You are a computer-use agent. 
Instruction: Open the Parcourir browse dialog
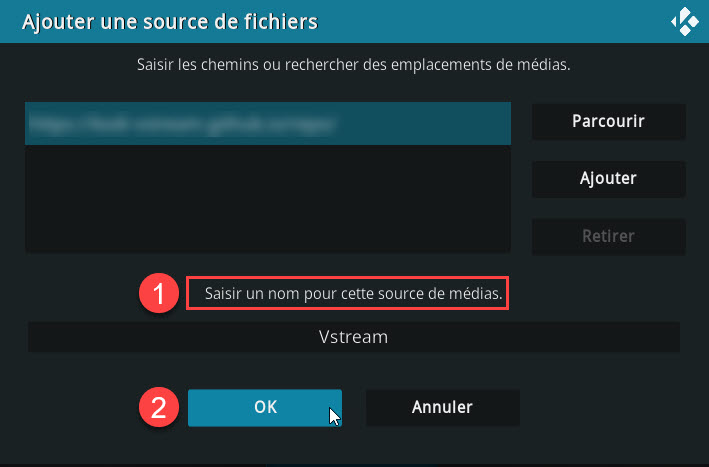pyautogui.click(x=608, y=121)
